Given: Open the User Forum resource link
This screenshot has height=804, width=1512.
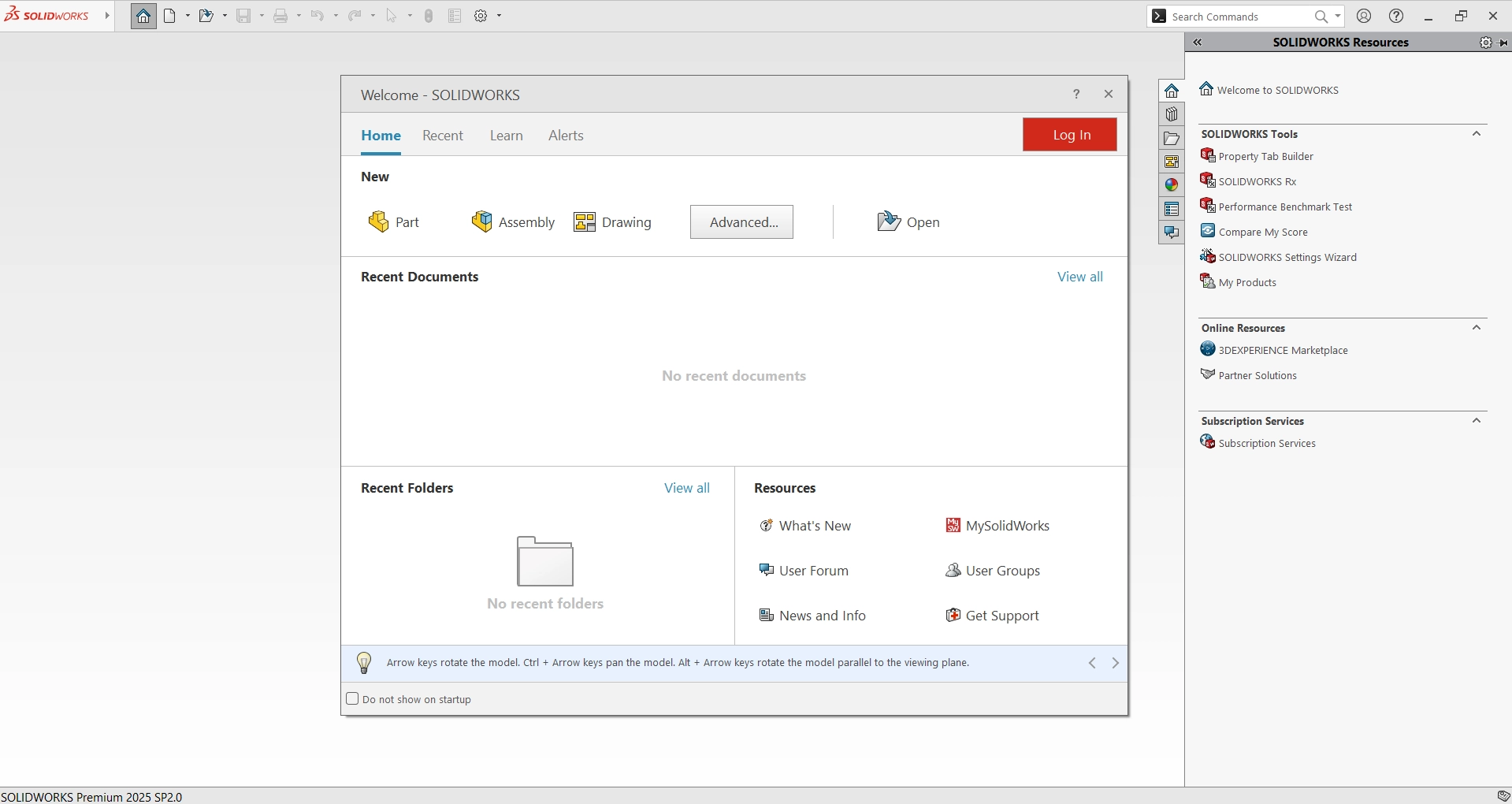Looking at the screenshot, I should point(804,571).
